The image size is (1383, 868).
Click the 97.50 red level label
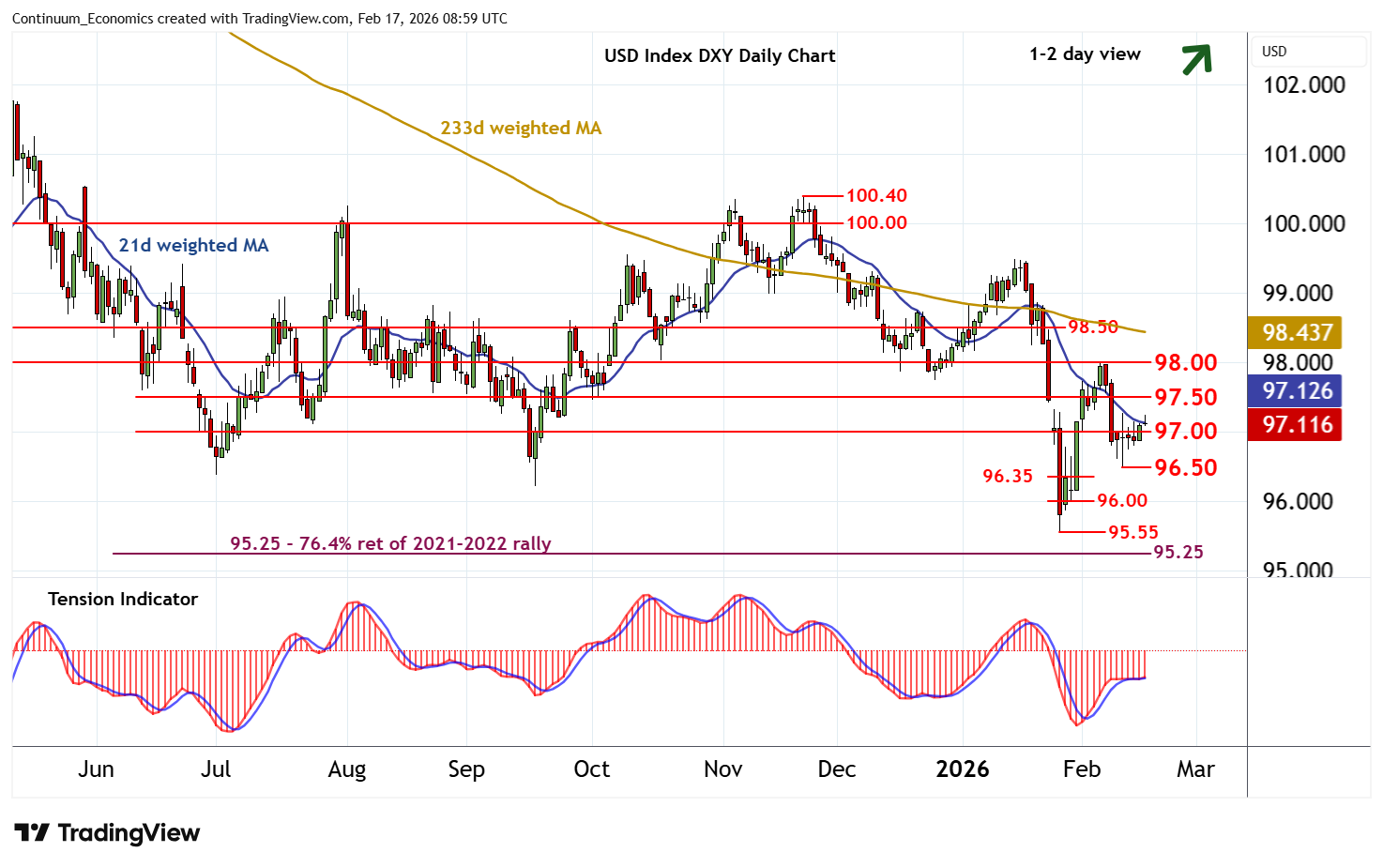coord(1185,397)
